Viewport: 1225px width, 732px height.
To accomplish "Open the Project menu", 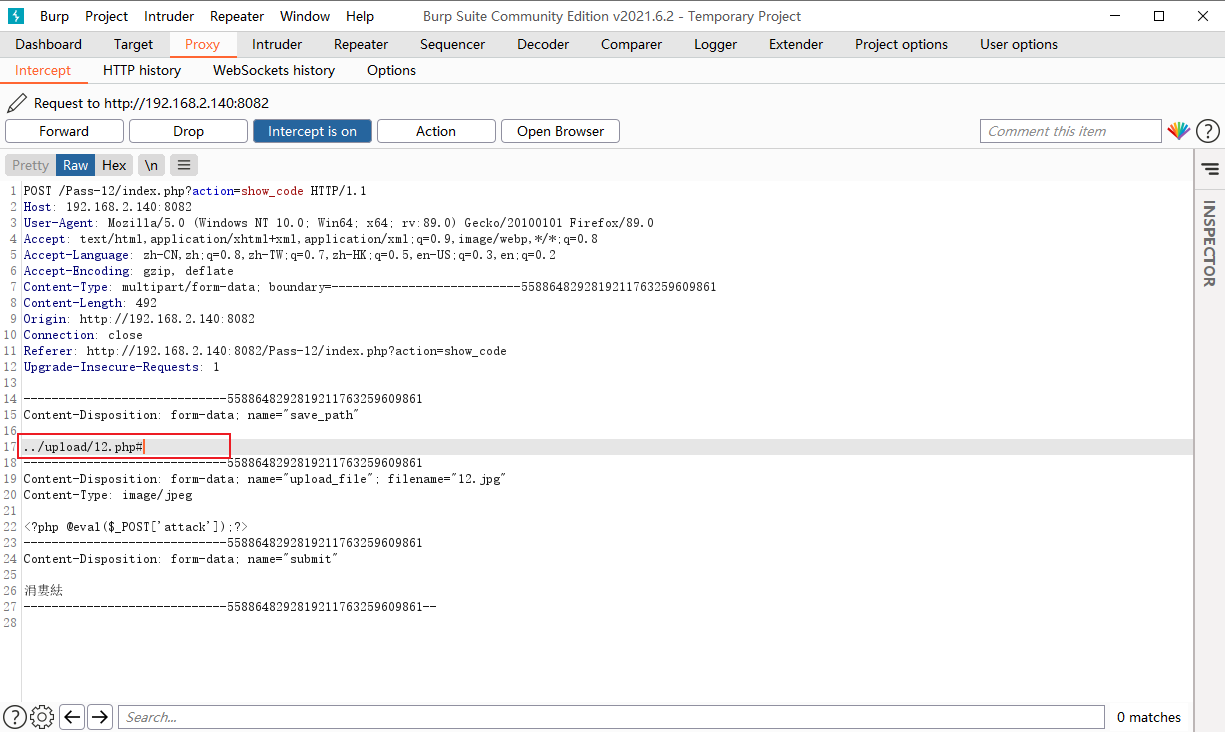I will [107, 16].
